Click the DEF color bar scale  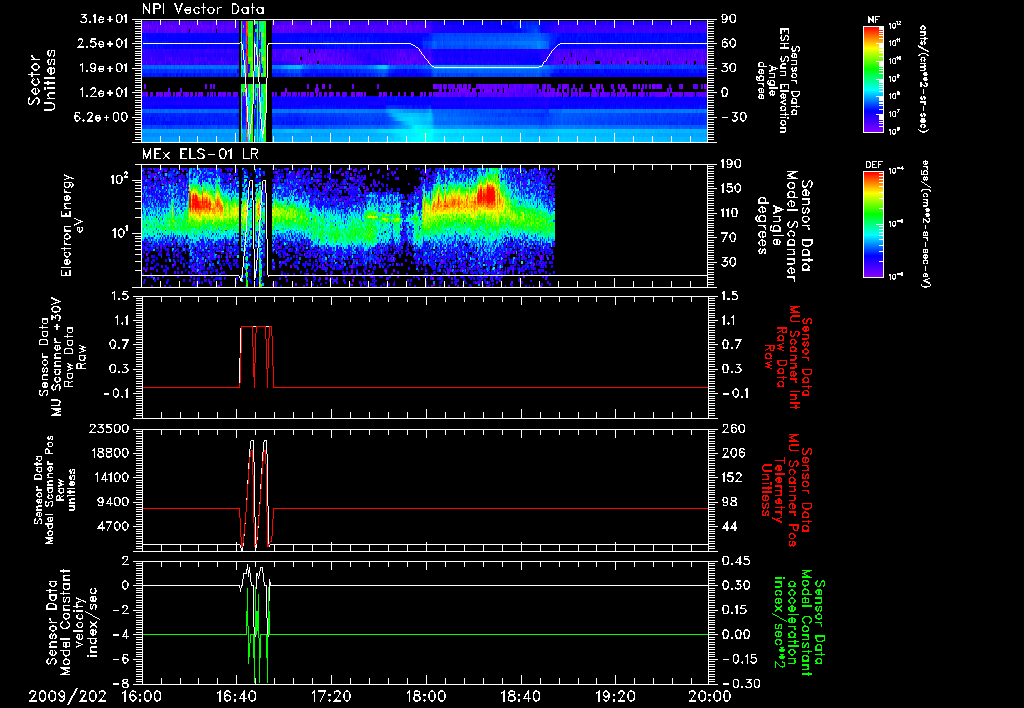(x=873, y=224)
